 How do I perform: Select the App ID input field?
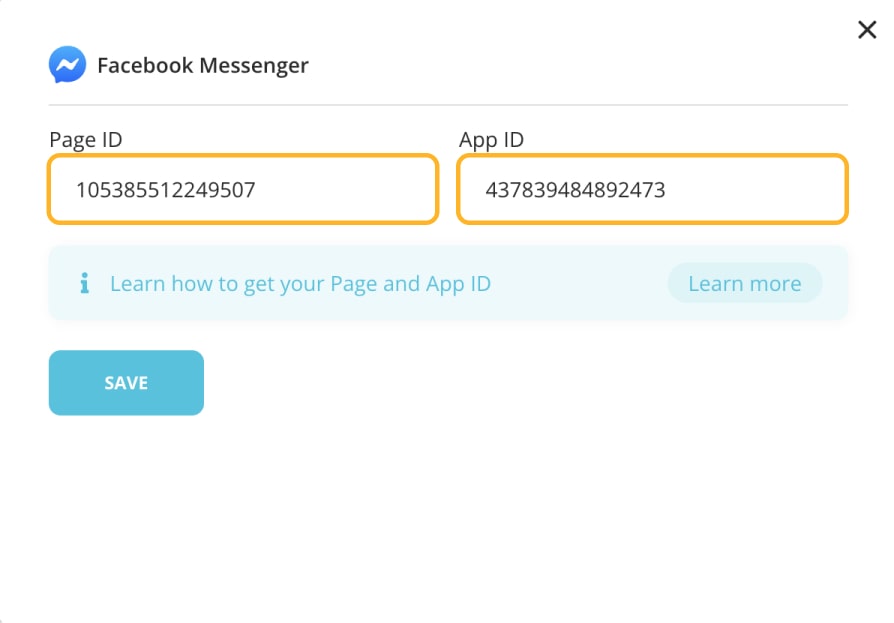652,188
